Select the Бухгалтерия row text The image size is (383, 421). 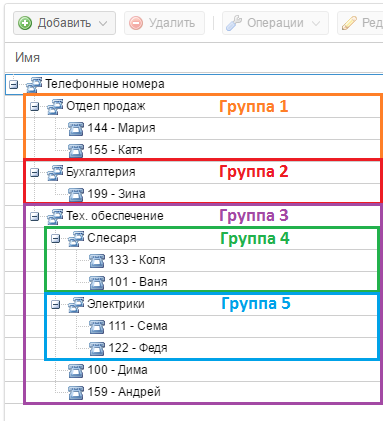101,172
